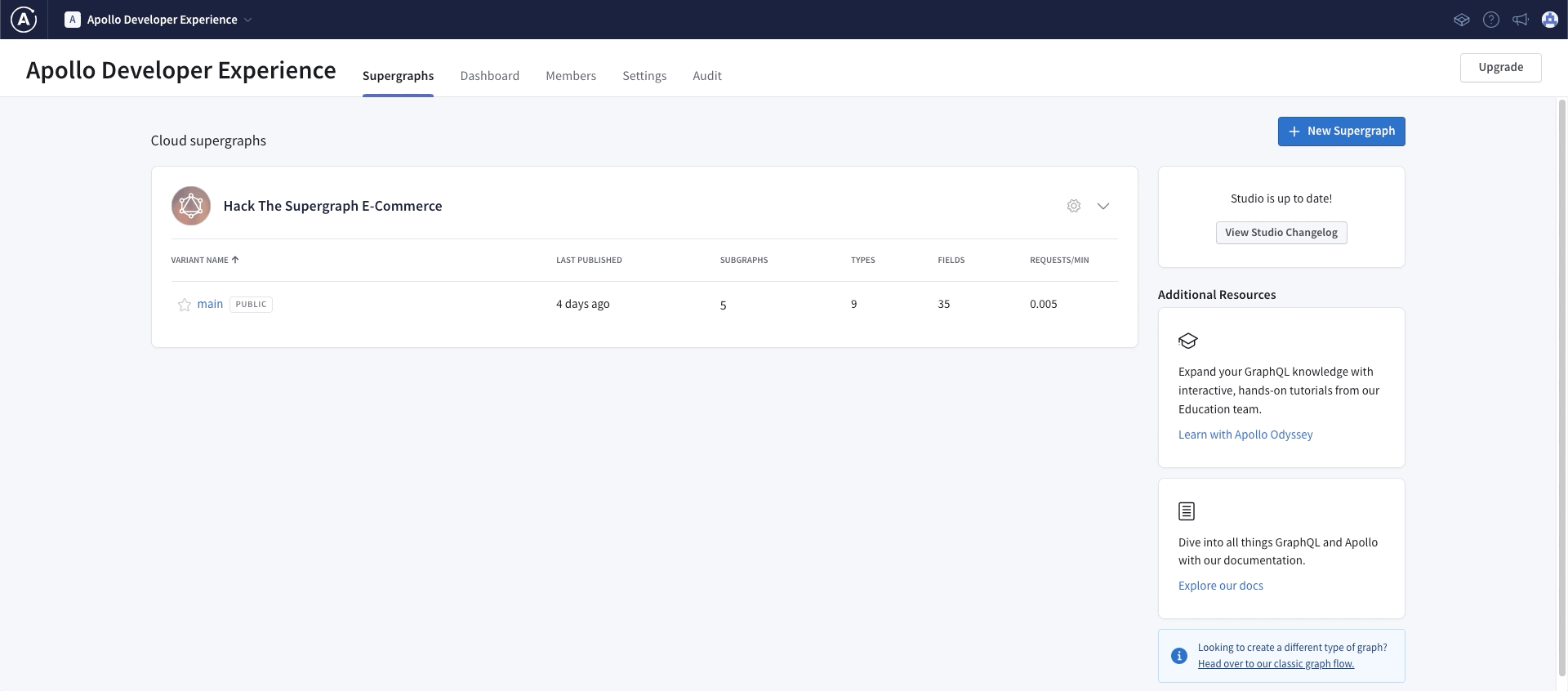Switch to the Dashboard tab

489,76
